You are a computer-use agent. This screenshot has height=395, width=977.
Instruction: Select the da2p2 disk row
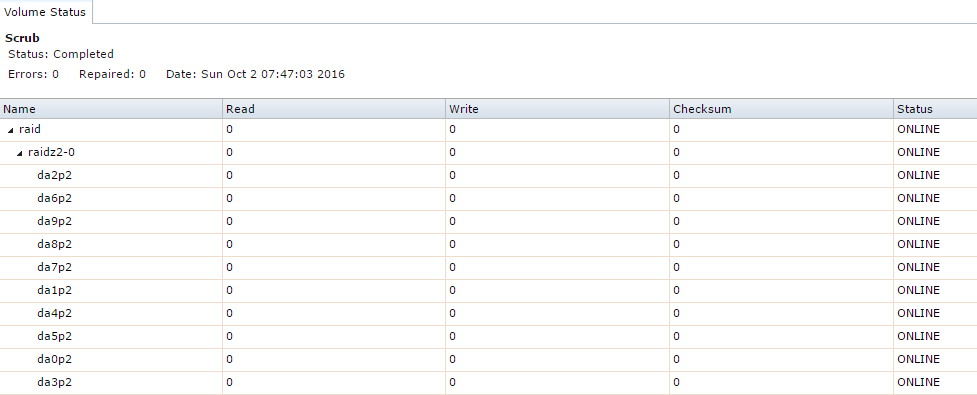click(488, 176)
